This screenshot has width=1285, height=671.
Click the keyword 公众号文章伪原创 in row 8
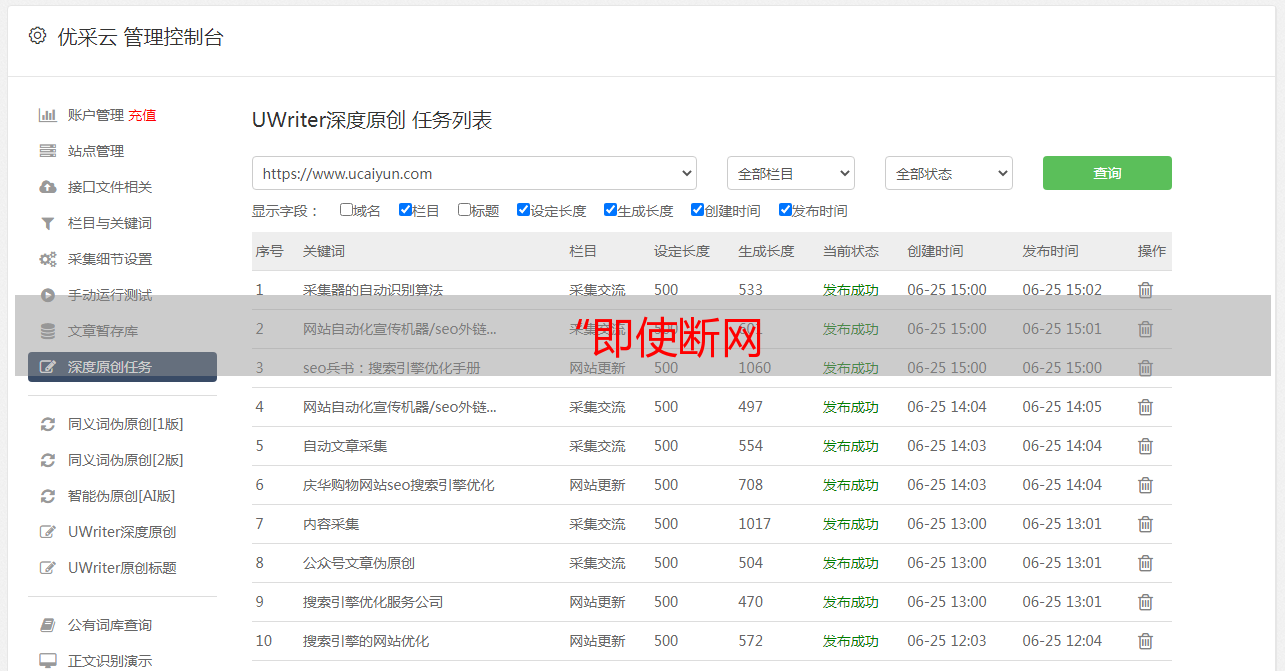tap(359, 563)
